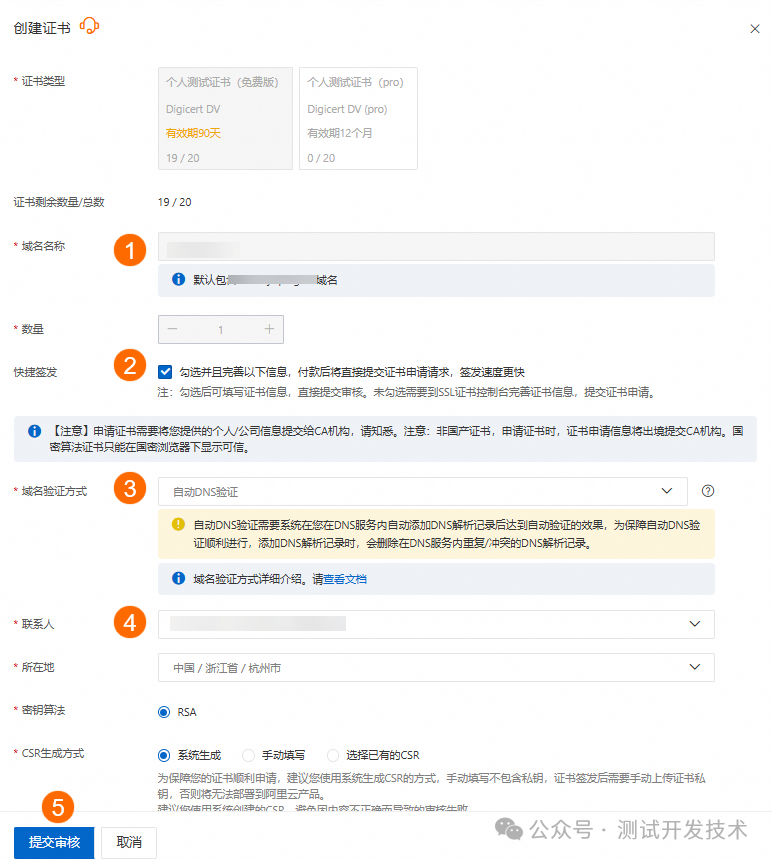Image resolution: width=772 pixels, height=860 pixels.
Task: Click the 19 / 20 remaining certificates value
Action: coord(174,202)
